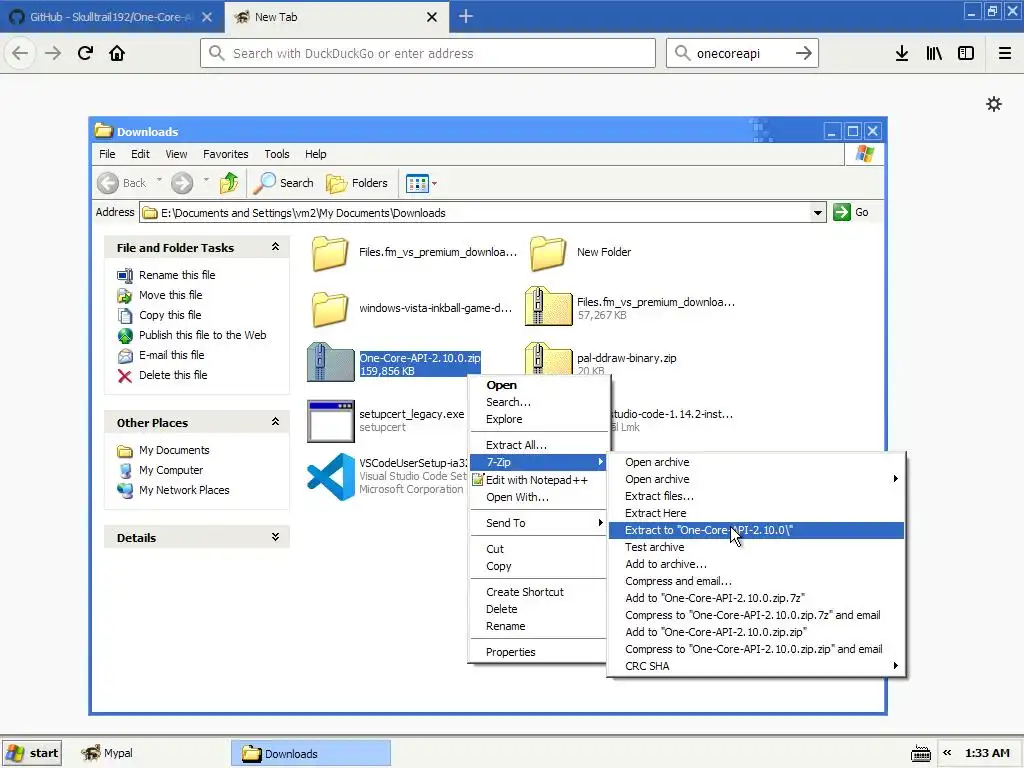Collapse the File and Folder Tasks panel

[276, 247]
